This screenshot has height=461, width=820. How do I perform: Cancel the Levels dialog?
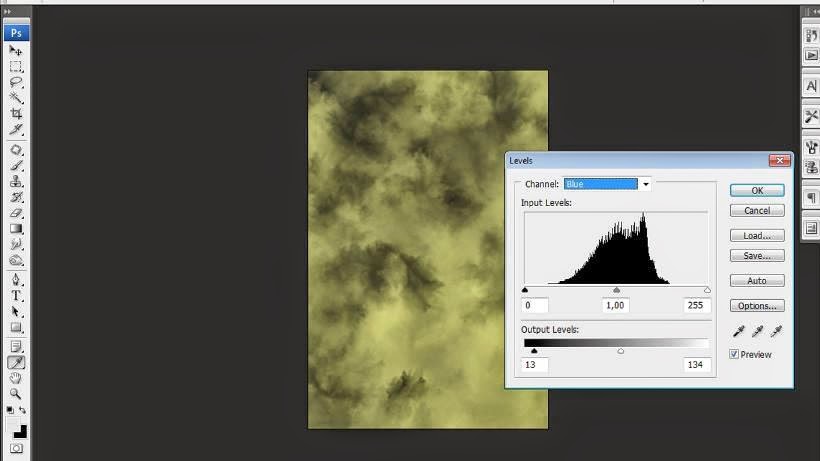click(x=757, y=211)
